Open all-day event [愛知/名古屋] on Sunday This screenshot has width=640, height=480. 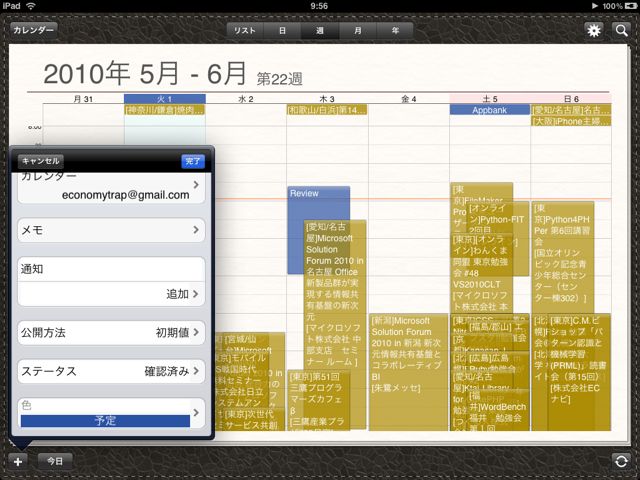(x=571, y=110)
